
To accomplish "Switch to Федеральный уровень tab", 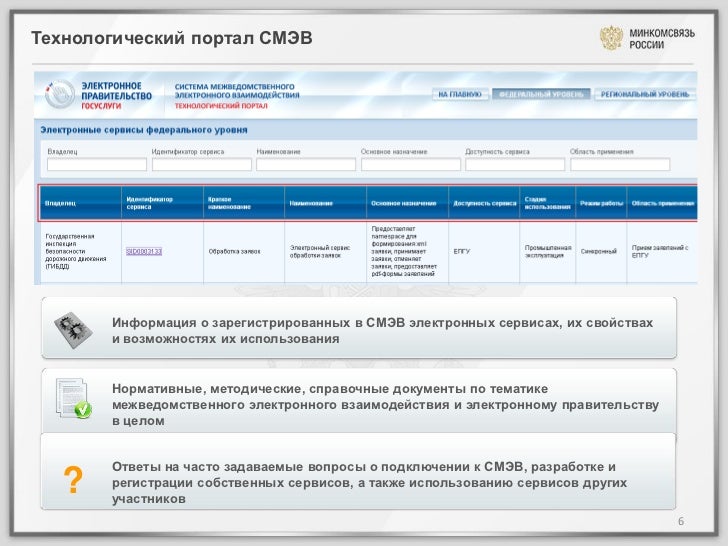I will click(x=541, y=94).
